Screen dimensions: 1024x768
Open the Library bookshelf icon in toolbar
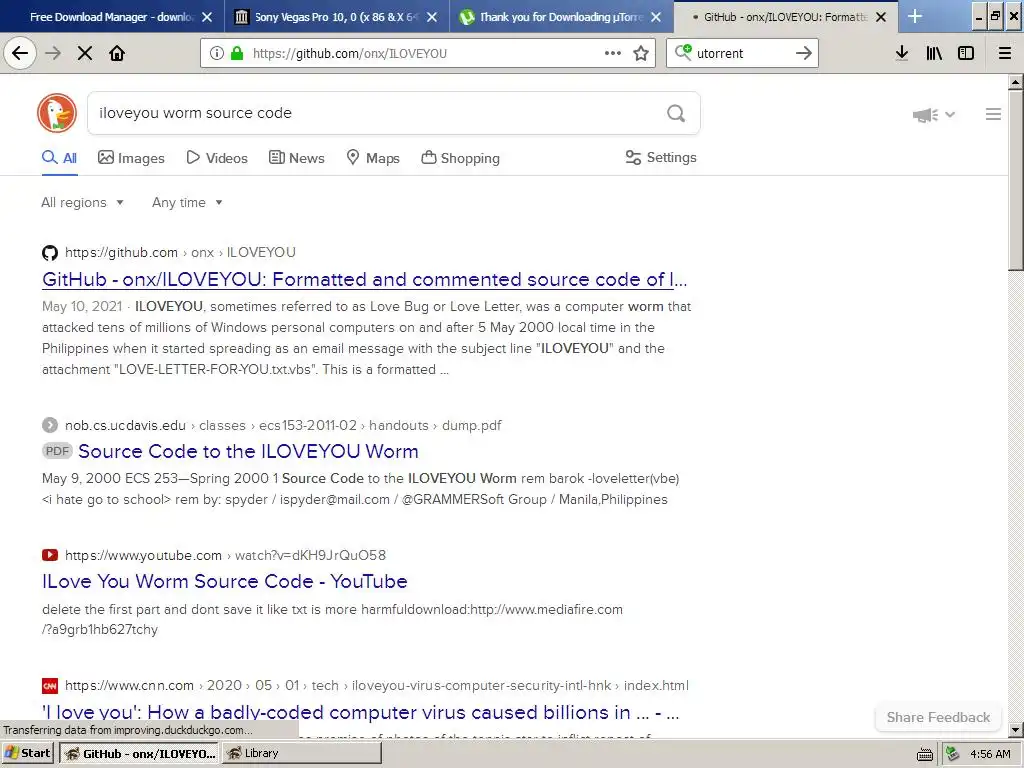(934, 54)
